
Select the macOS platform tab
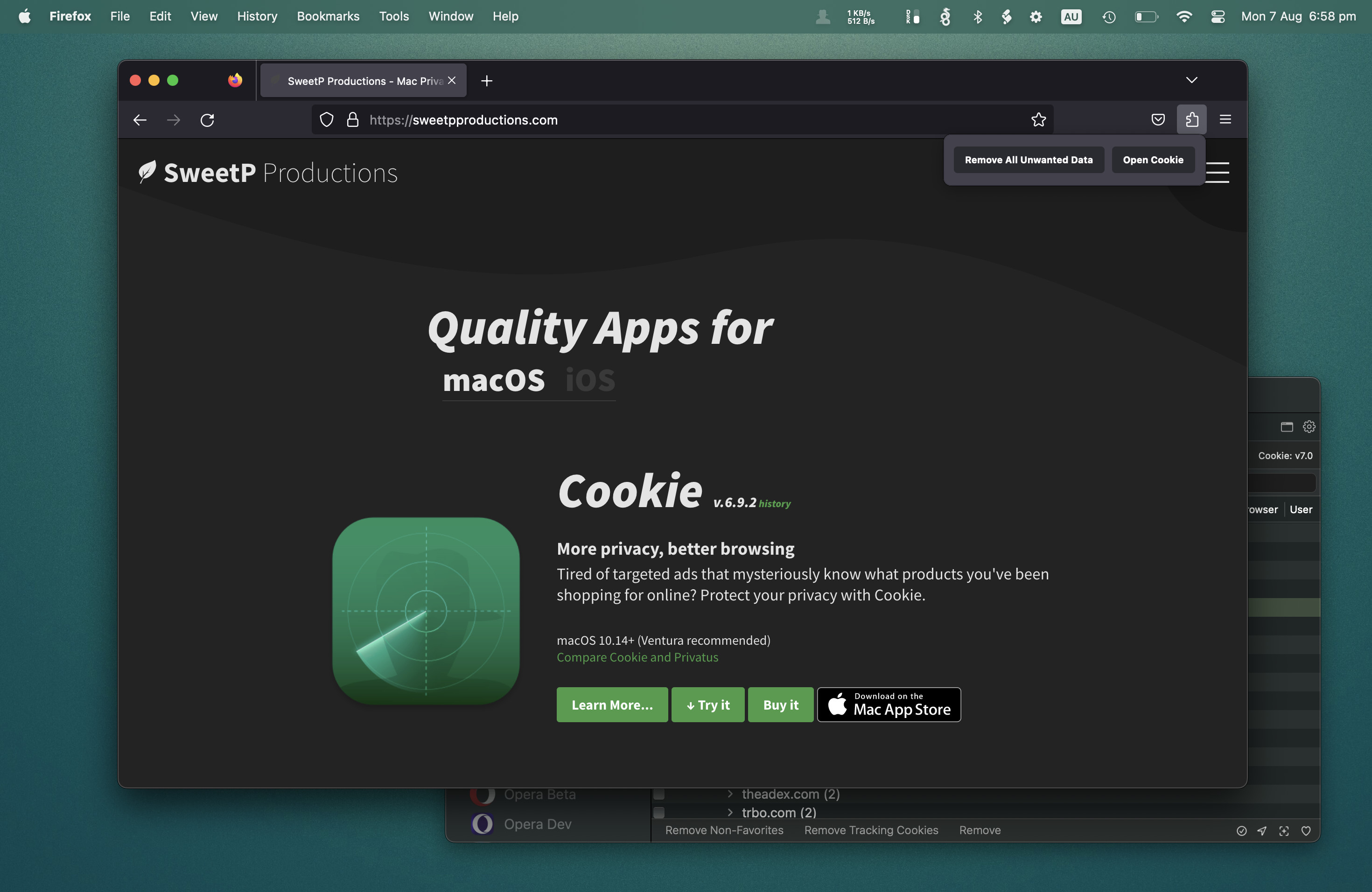pyautogui.click(x=493, y=380)
